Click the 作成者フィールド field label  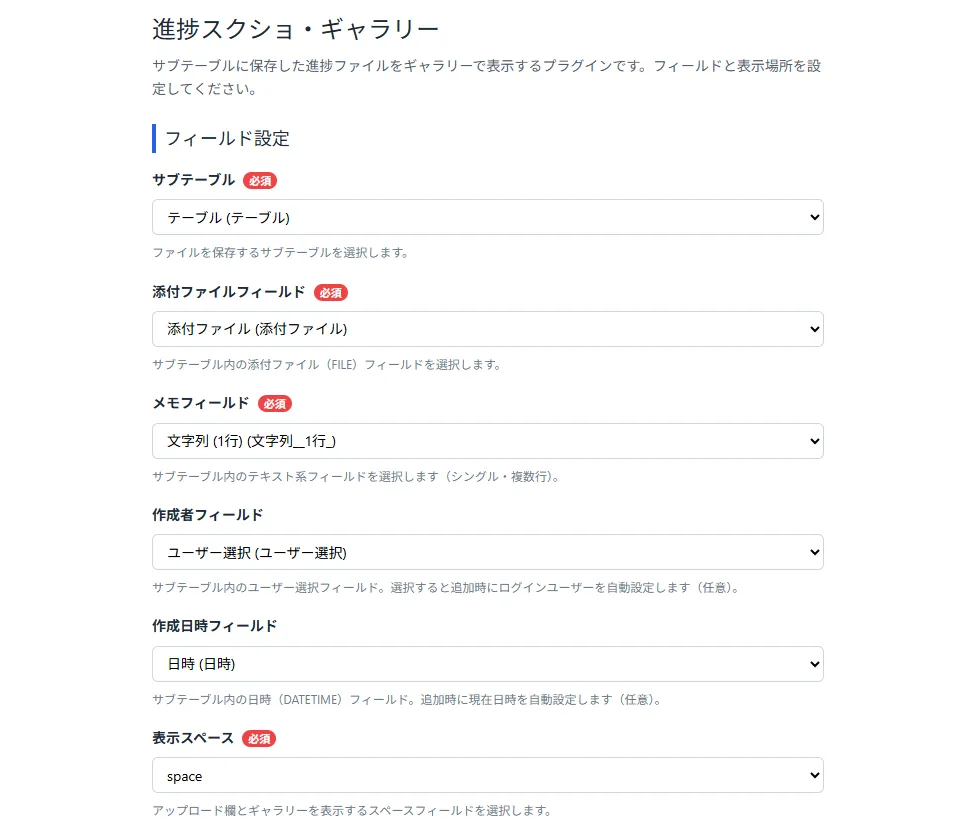203,515
